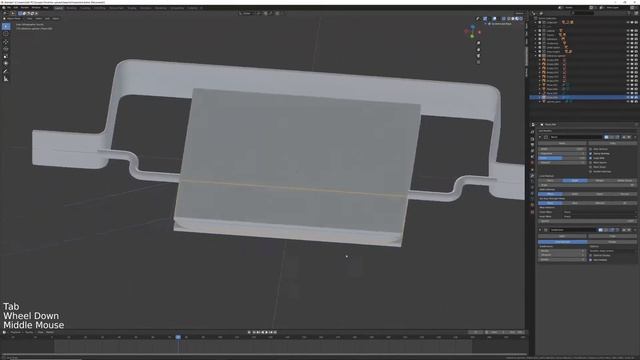Click the viewport zoom magnifier icon
Viewport: 640px width, 360px height.
pyautogui.click(x=478, y=43)
